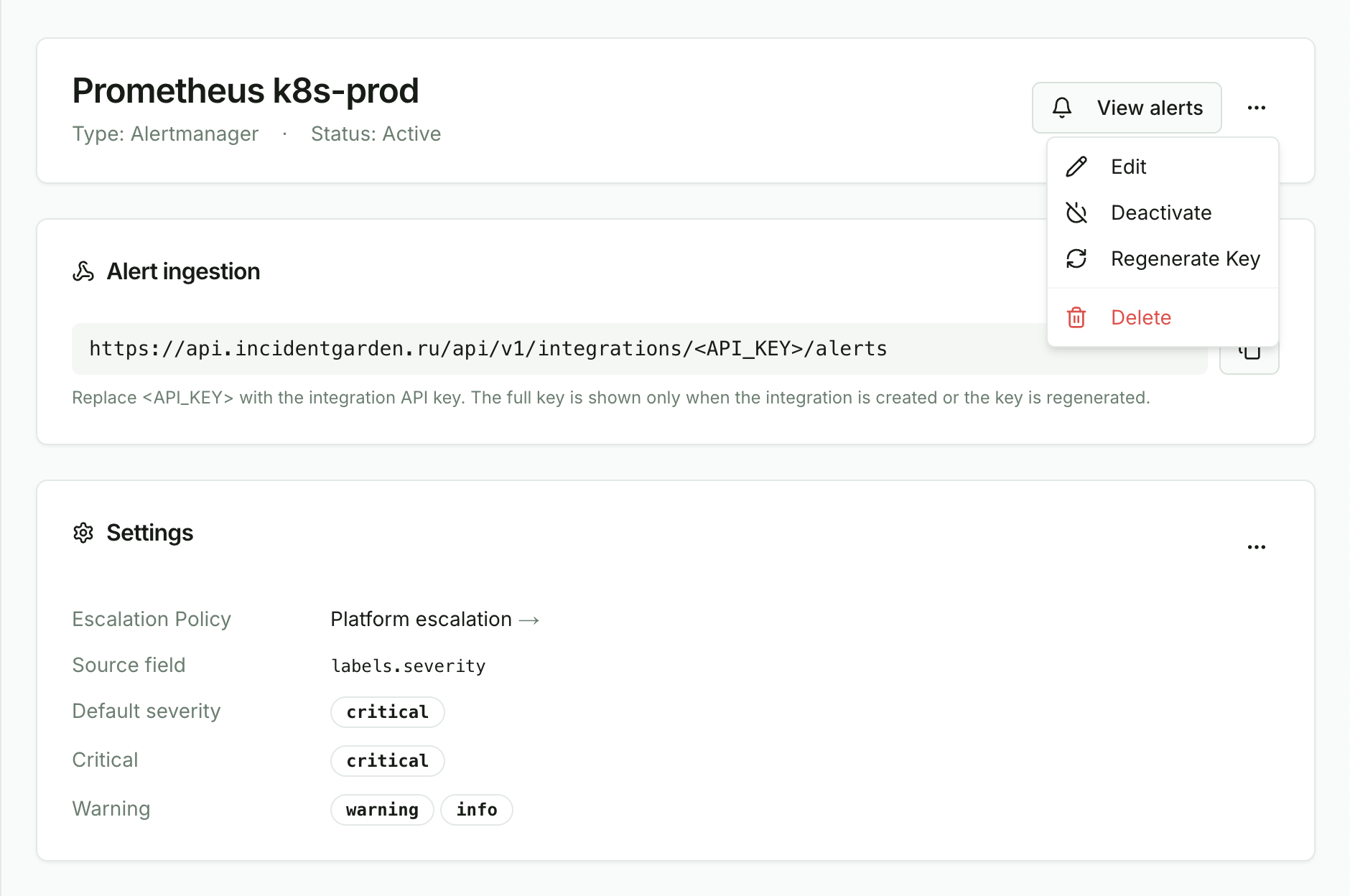Click the gear icon beside Settings
This screenshot has width=1350, height=896.
coord(83,533)
